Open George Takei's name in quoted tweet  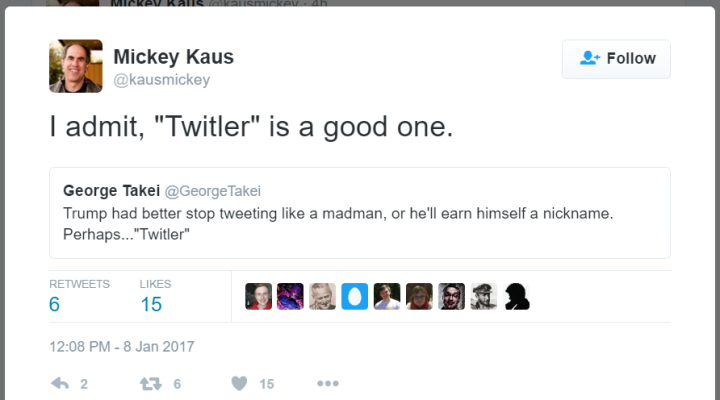[x=110, y=191]
